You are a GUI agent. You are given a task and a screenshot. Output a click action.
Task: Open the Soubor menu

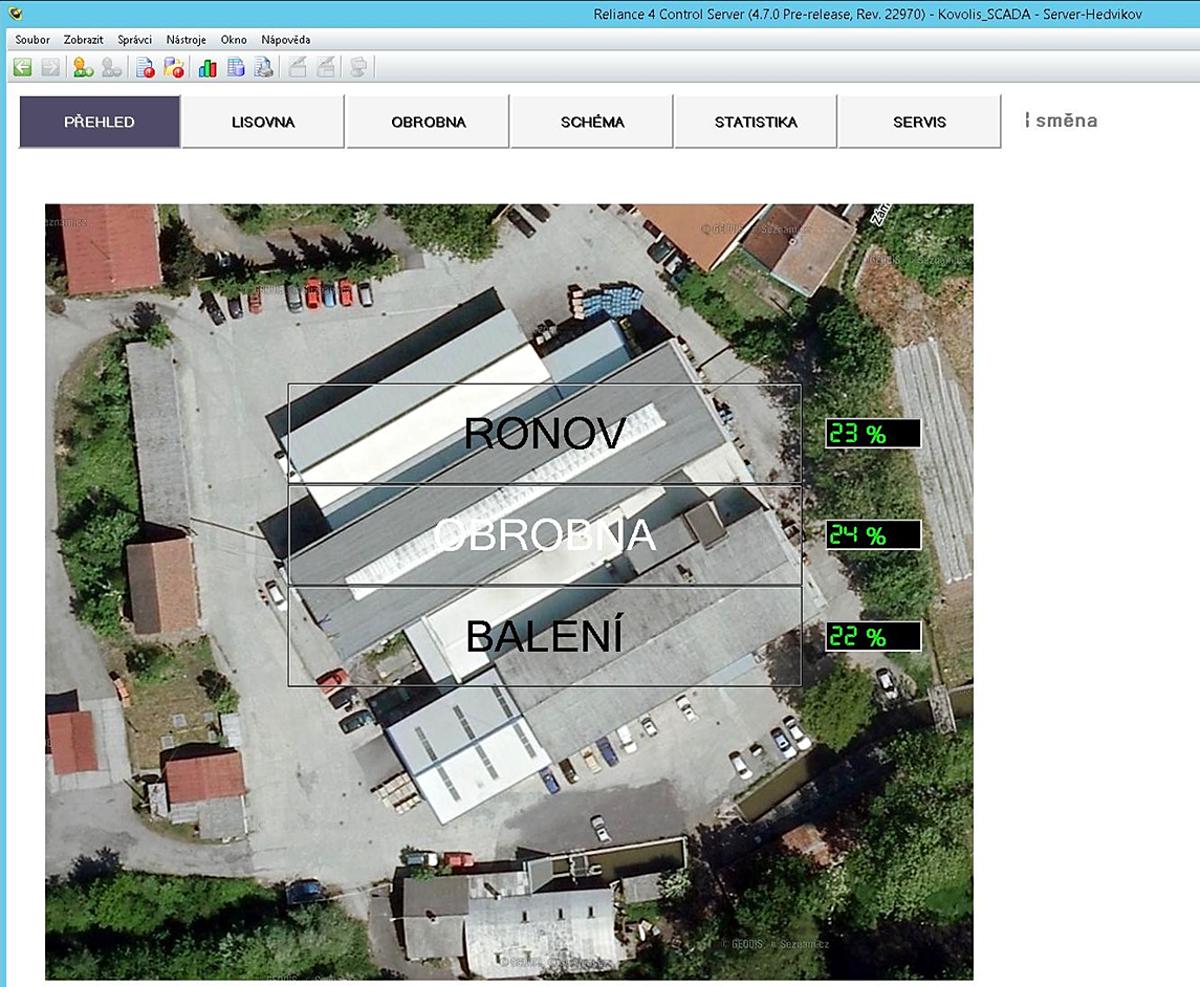(x=32, y=40)
